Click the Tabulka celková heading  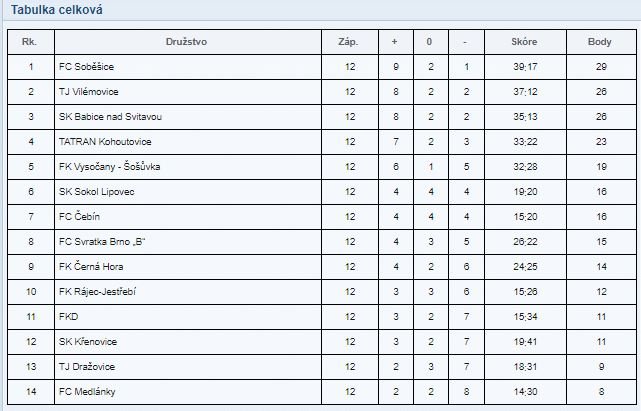56,9
